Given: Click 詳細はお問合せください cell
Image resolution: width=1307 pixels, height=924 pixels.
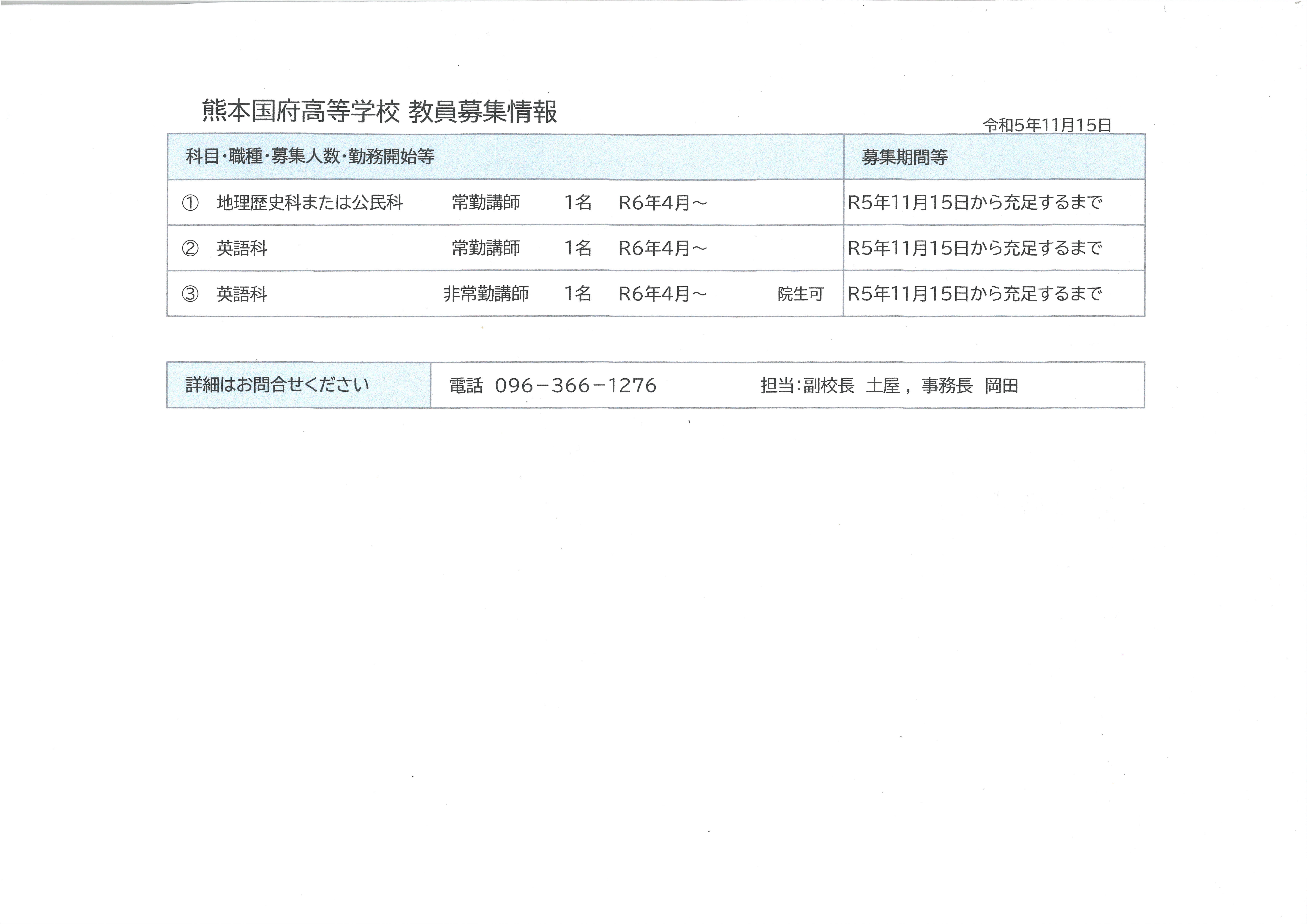Looking at the screenshot, I should tap(299, 385).
